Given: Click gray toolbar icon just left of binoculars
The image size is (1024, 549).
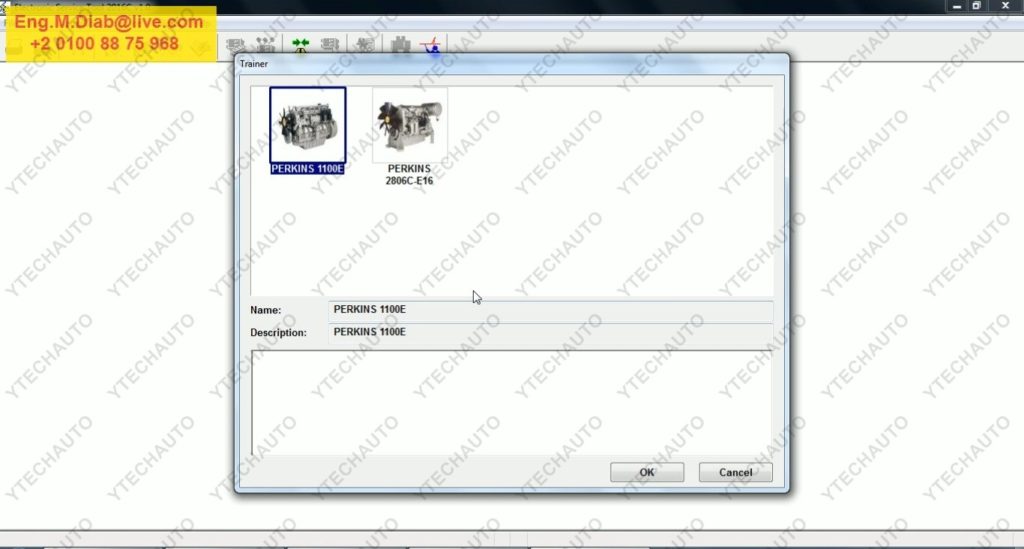Looking at the screenshot, I should click(366, 46).
